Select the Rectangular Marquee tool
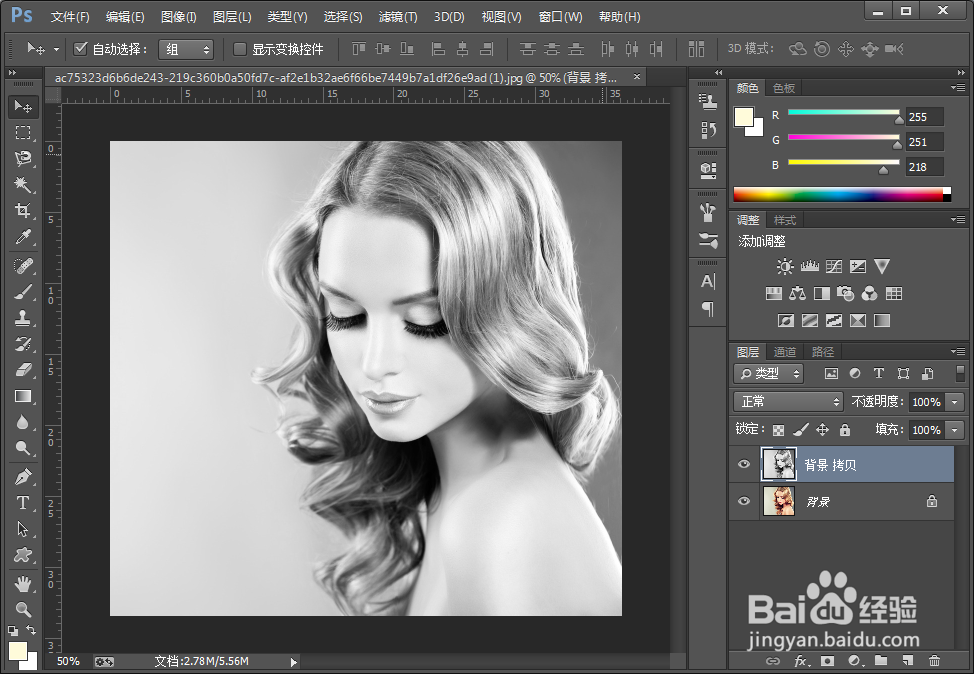 coord(23,132)
